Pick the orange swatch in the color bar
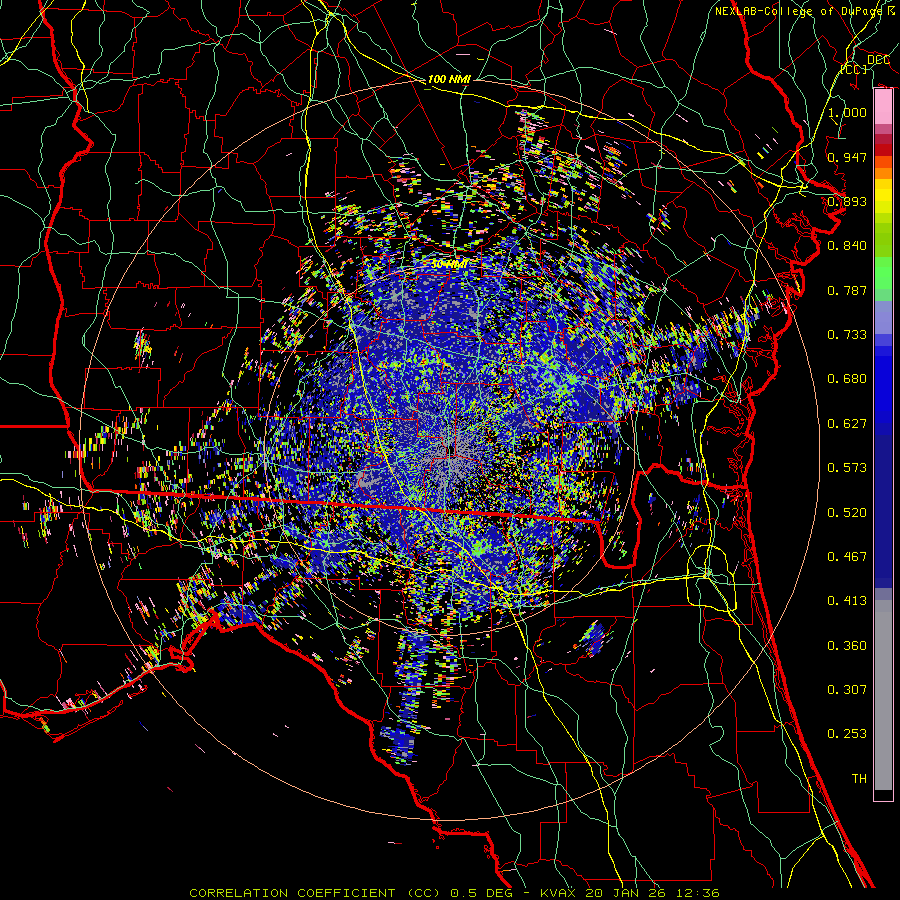This screenshot has height=900, width=900. (883, 172)
